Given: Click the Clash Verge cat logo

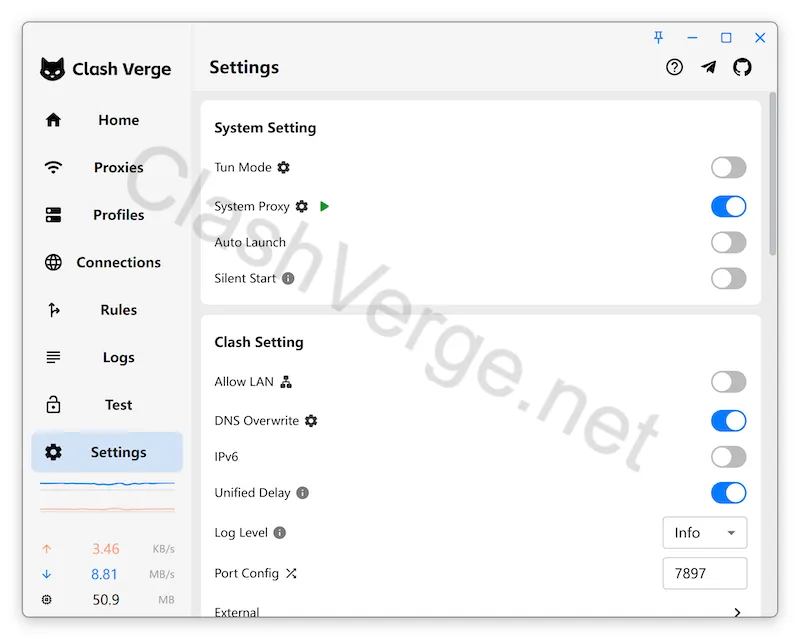Looking at the screenshot, I should [x=53, y=69].
